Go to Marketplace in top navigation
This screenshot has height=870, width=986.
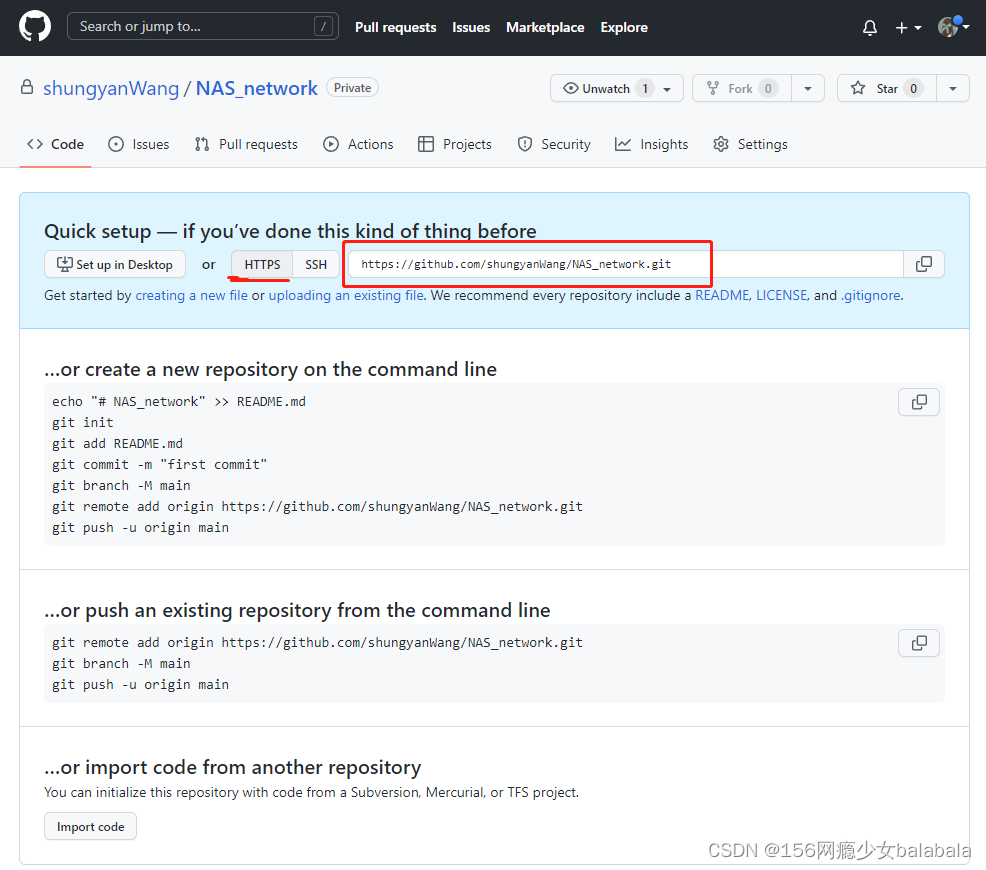pyautogui.click(x=545, y=28)
